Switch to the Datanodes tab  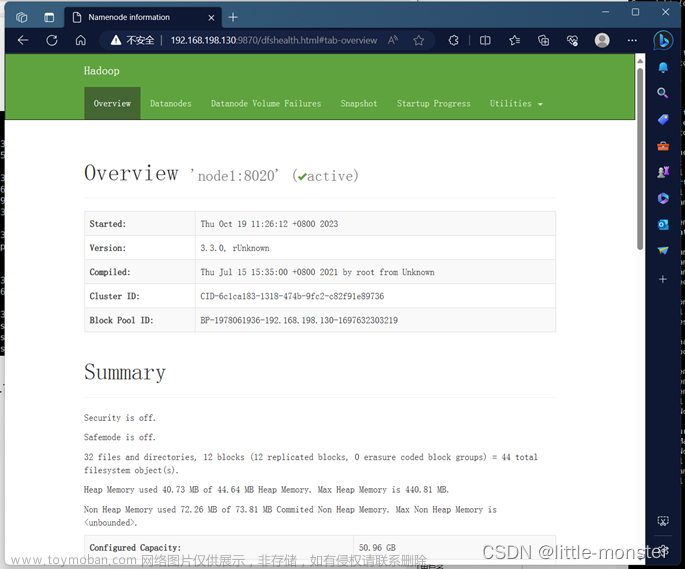point(170,104)
